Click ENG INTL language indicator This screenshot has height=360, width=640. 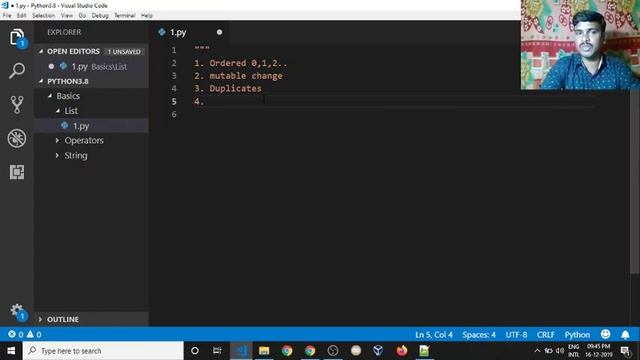pos(573,351)
